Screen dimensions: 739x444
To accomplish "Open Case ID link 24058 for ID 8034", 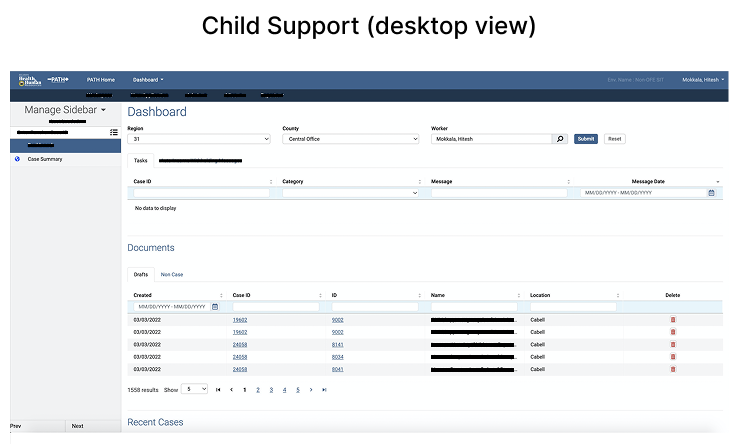I will tap(239, 356).
